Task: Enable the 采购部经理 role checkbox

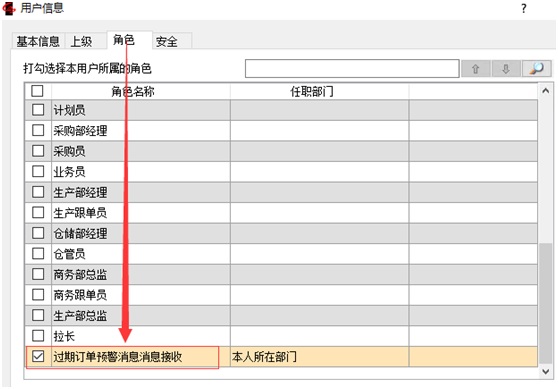Action: pyautogui.click(x=38, y=130)
